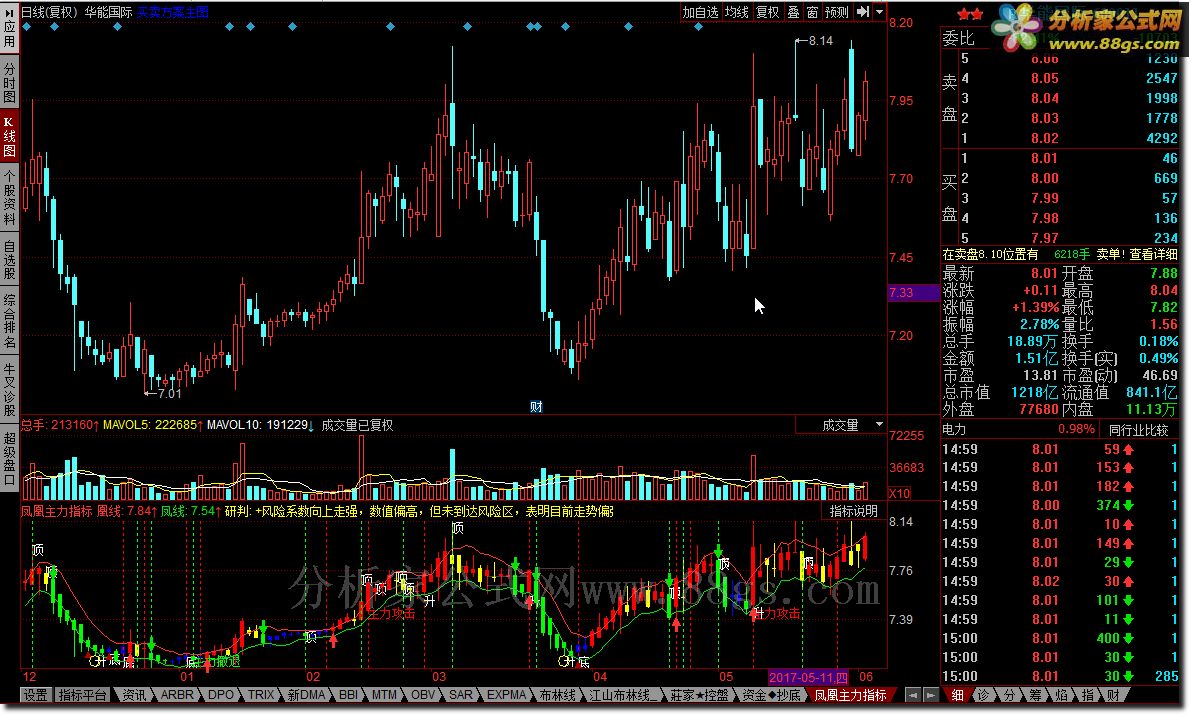Click the 加自选 toolbar button
The height and width of the screenshot is (715, 1191).
pyautogui.click(x=700, y=12)
